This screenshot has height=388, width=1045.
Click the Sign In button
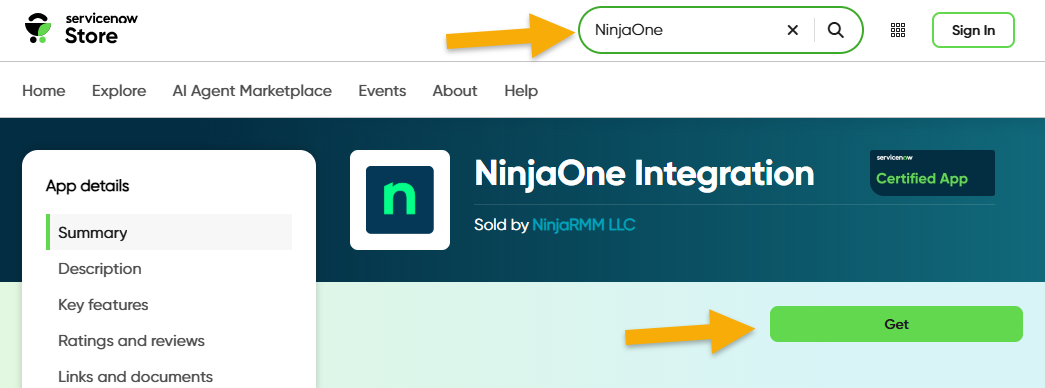(973, 30)
